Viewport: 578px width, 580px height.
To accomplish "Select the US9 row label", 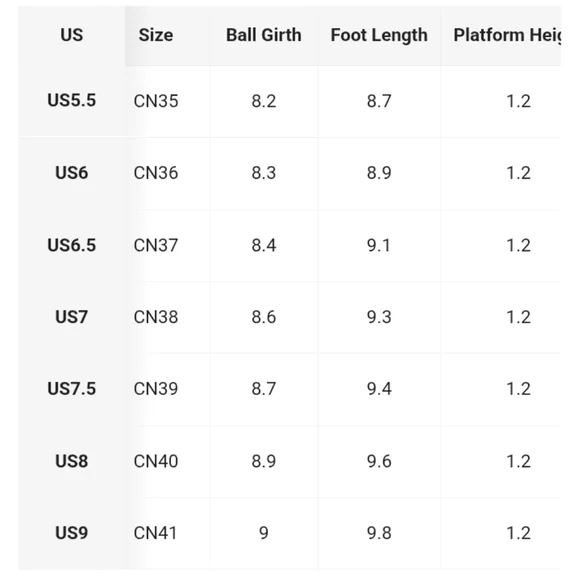I will coord(72,533).
